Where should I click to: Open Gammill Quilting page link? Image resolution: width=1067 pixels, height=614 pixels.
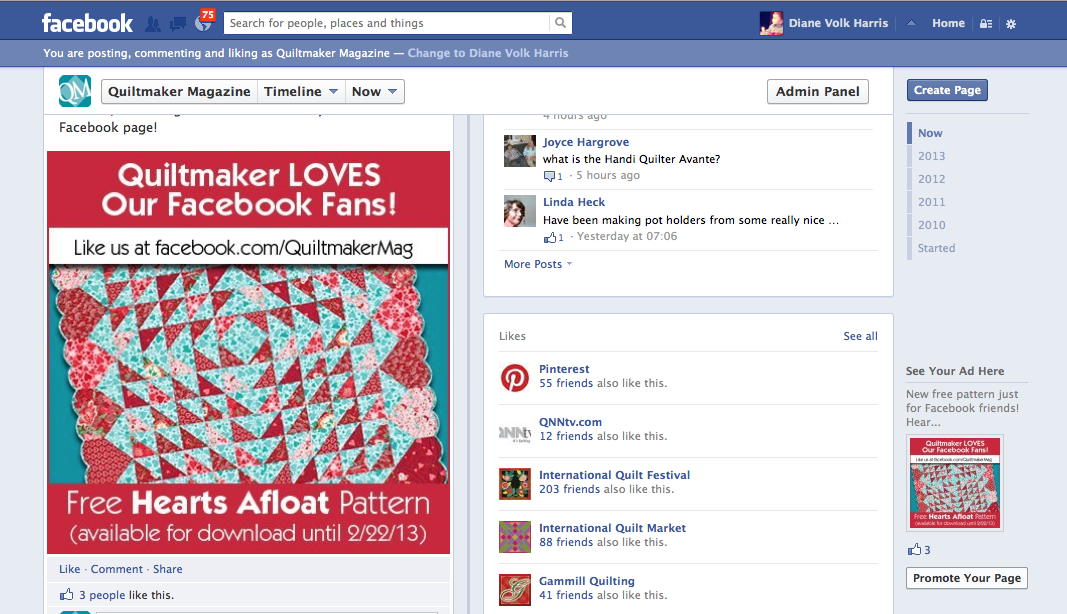click(587, 581)
